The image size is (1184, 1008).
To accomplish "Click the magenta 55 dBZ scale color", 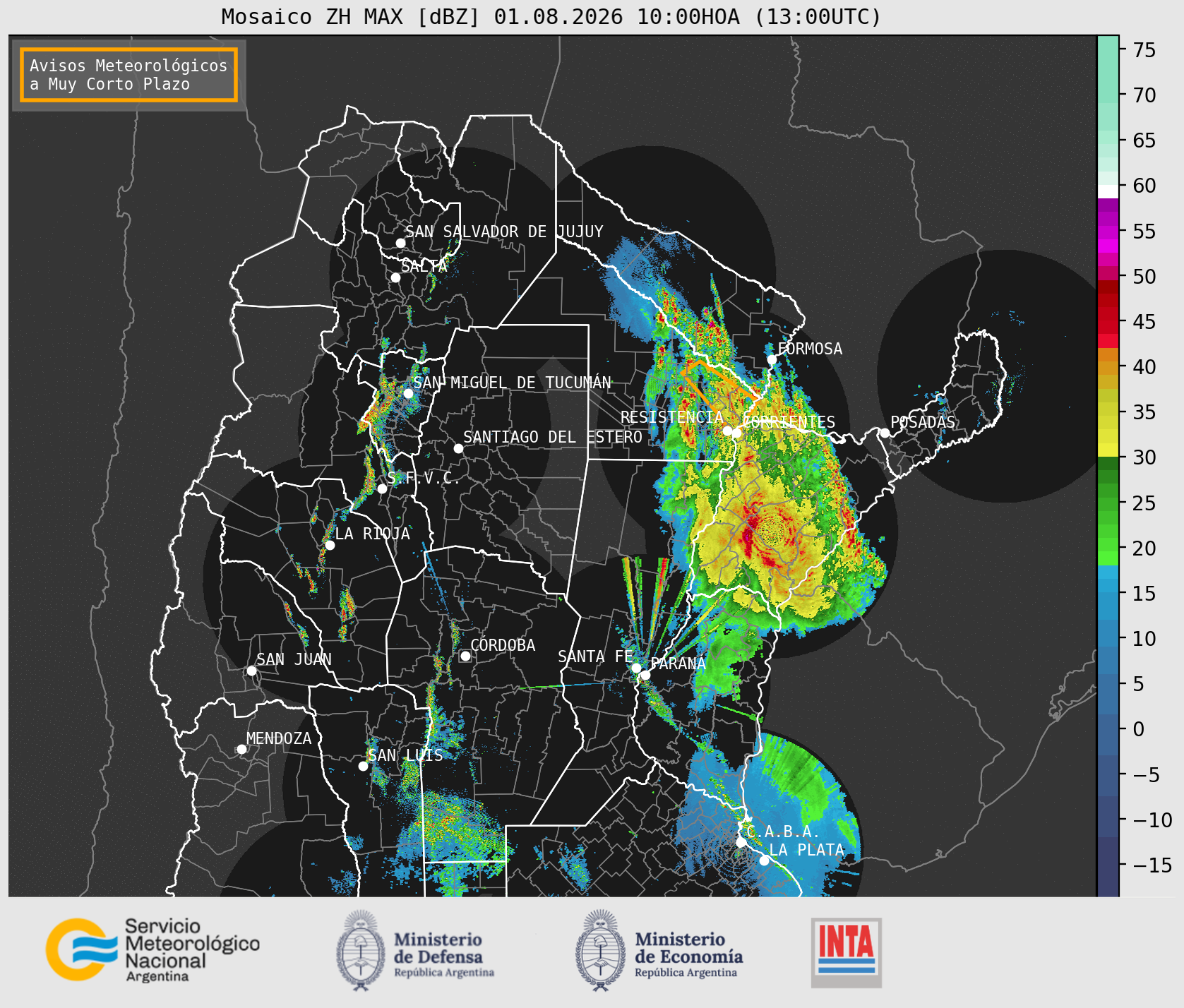I will [x=1108, y=232].
